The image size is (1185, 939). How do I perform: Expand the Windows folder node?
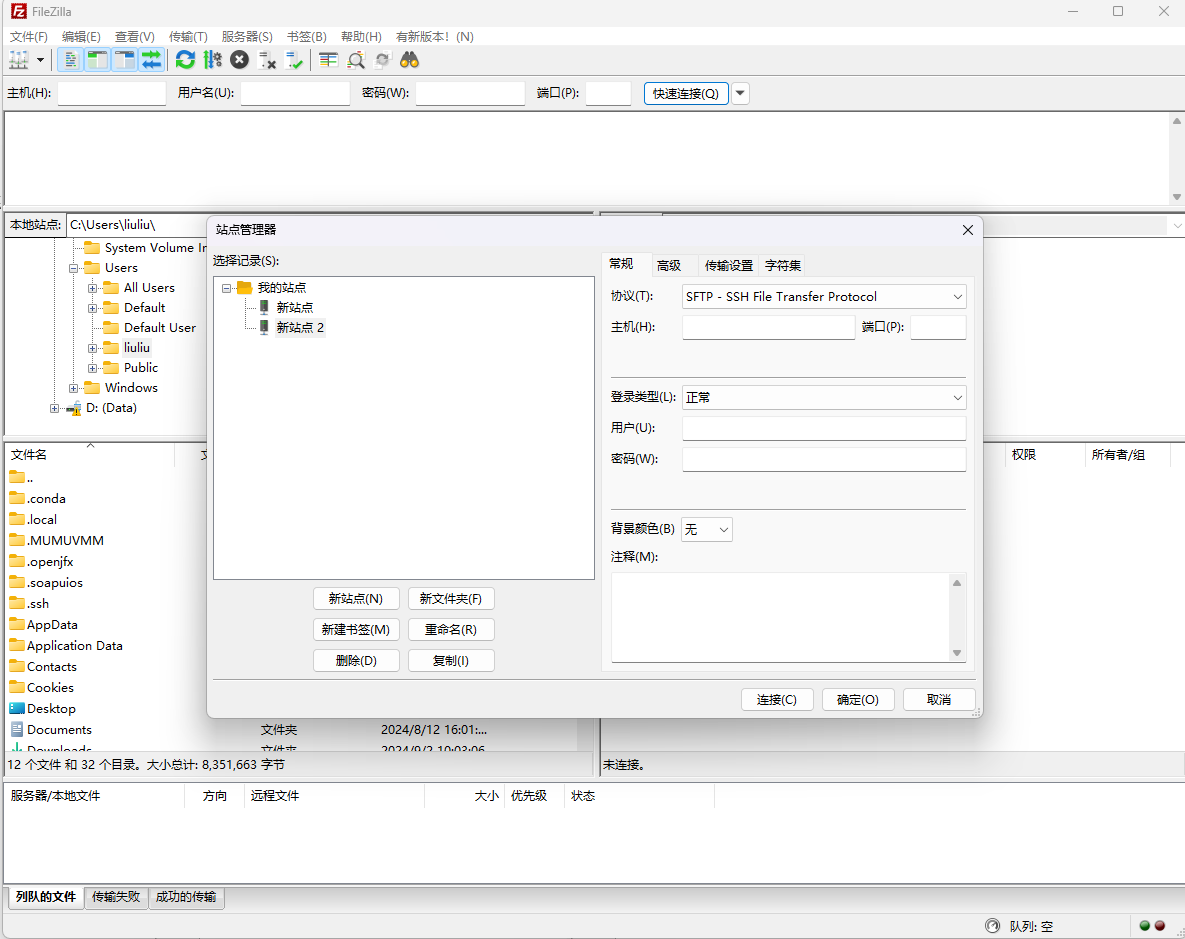(x=73, y=388)
